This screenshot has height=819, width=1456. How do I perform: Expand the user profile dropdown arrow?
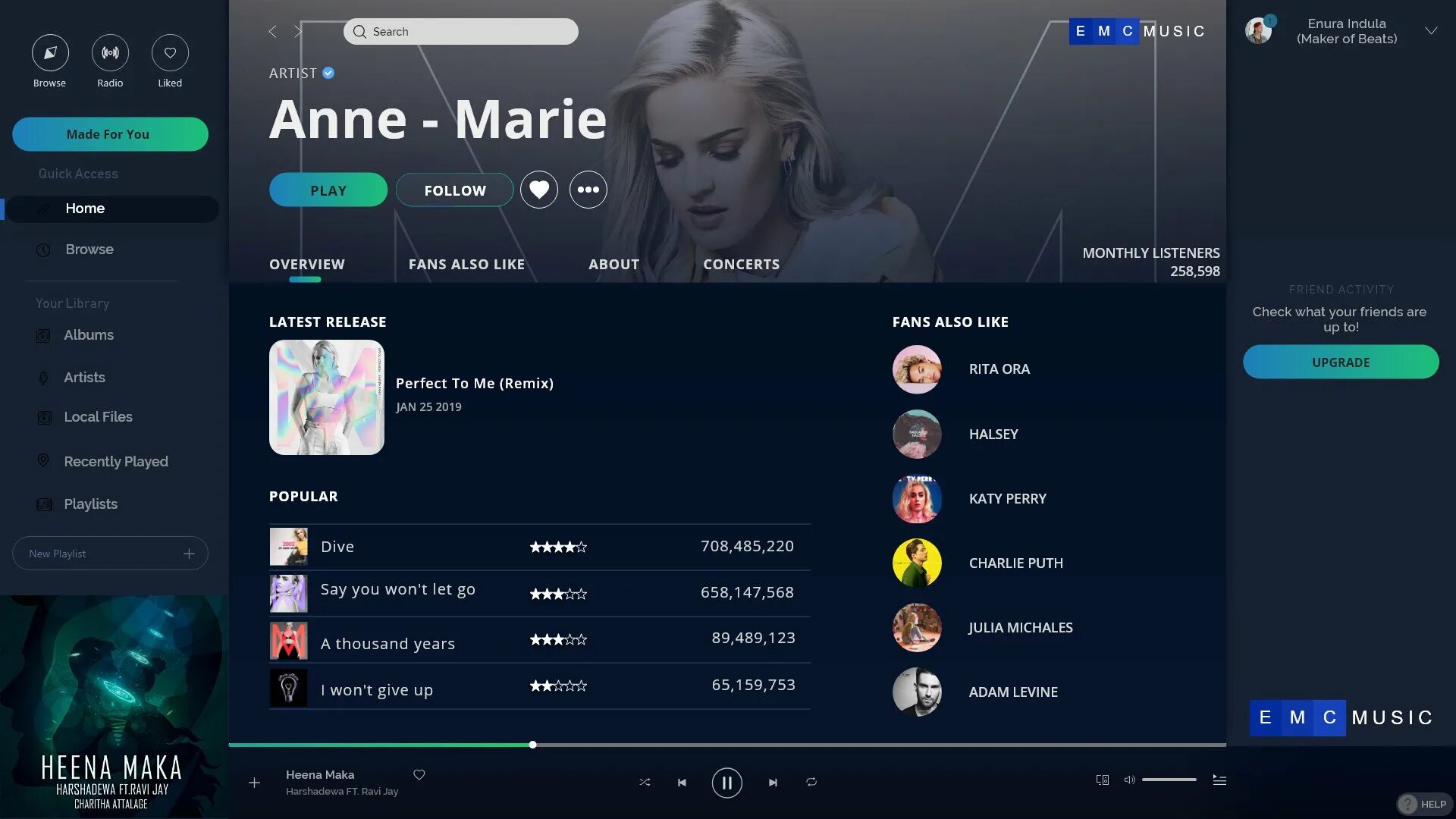[1431, 31]
